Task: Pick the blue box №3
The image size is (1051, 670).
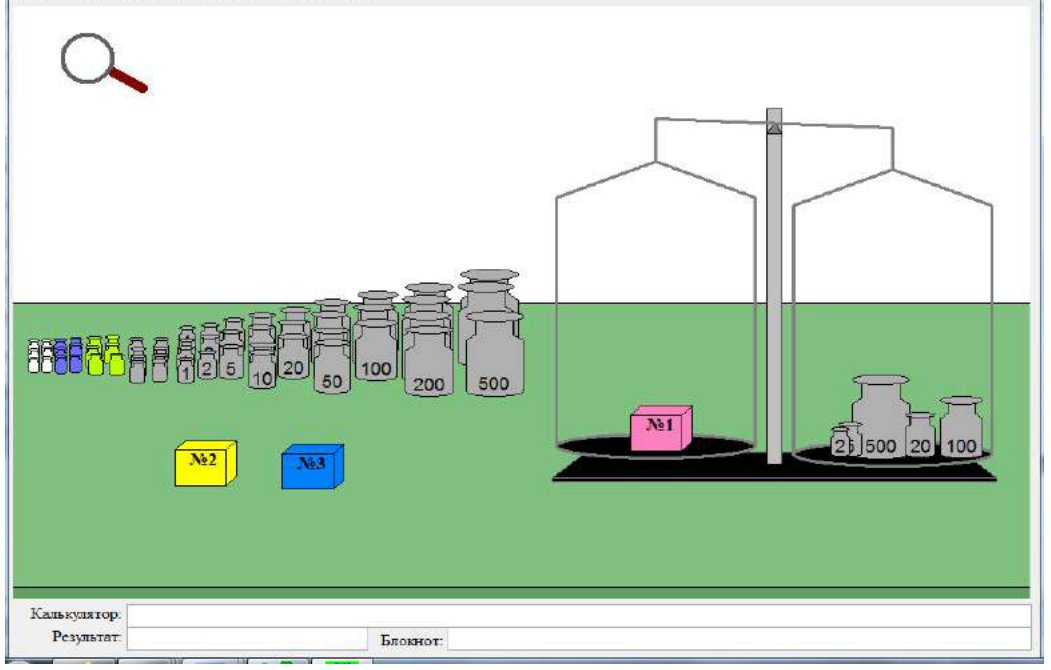Action: [312, 466]
